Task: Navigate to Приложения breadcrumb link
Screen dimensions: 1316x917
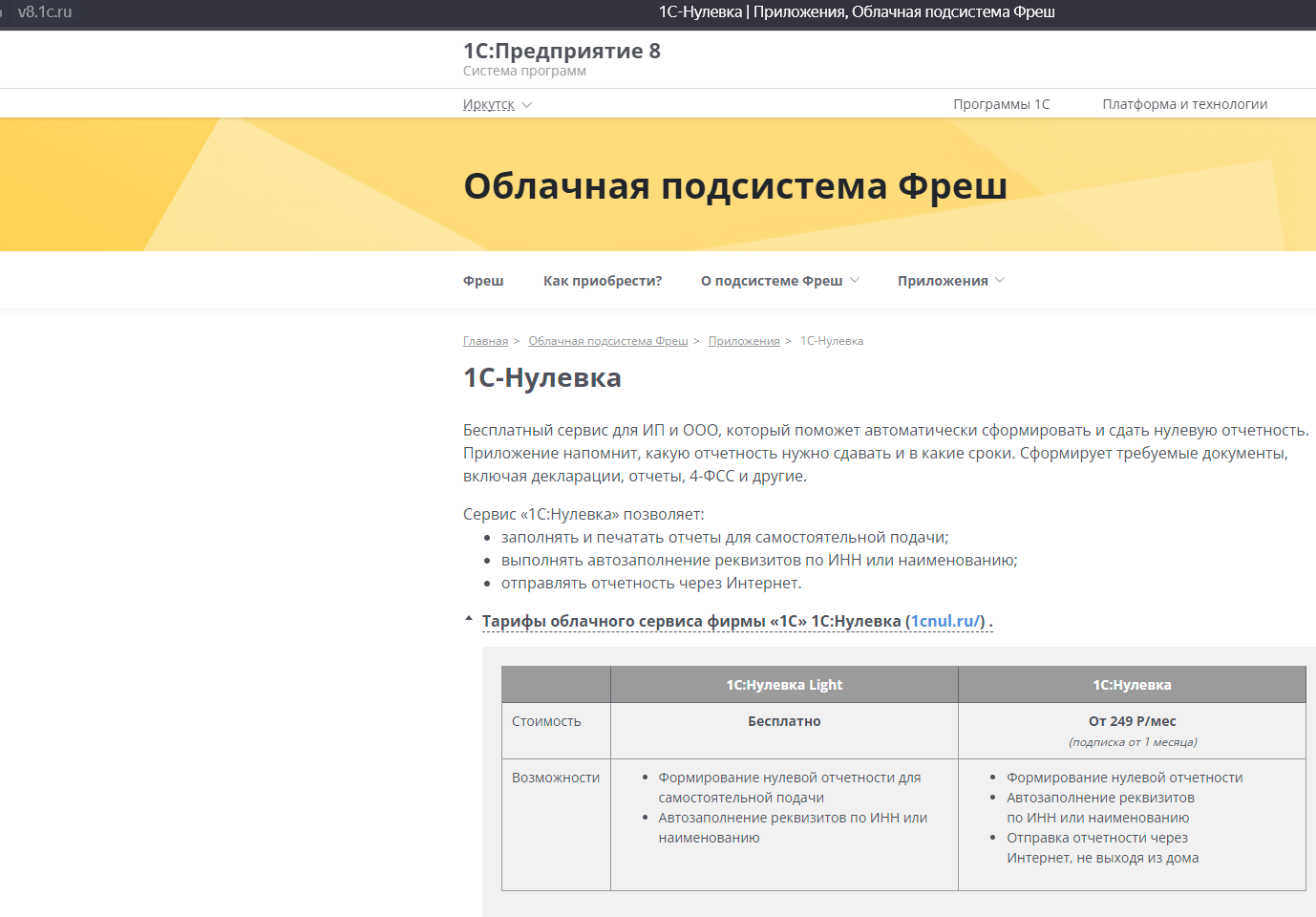Action: (x=744, y=341)
